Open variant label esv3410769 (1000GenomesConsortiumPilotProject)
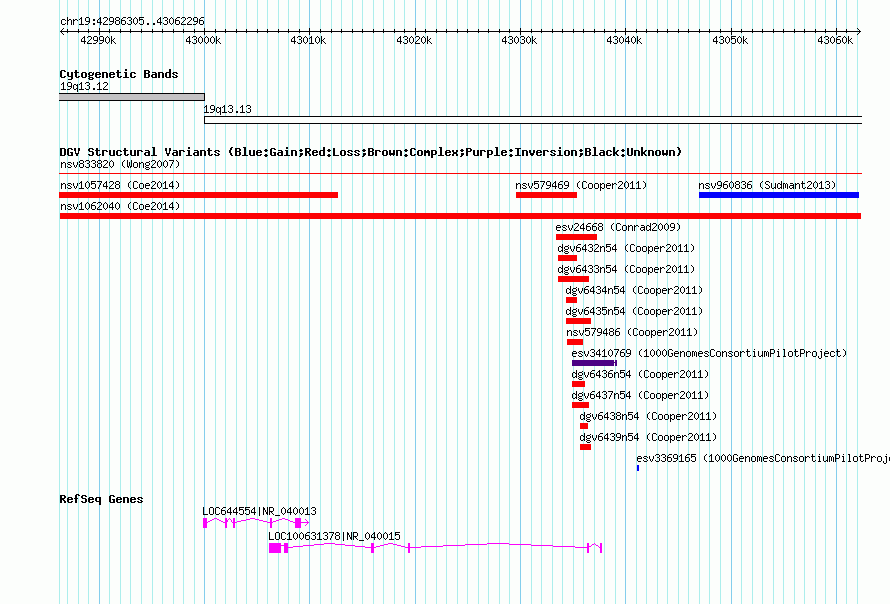 click(709, 353)
